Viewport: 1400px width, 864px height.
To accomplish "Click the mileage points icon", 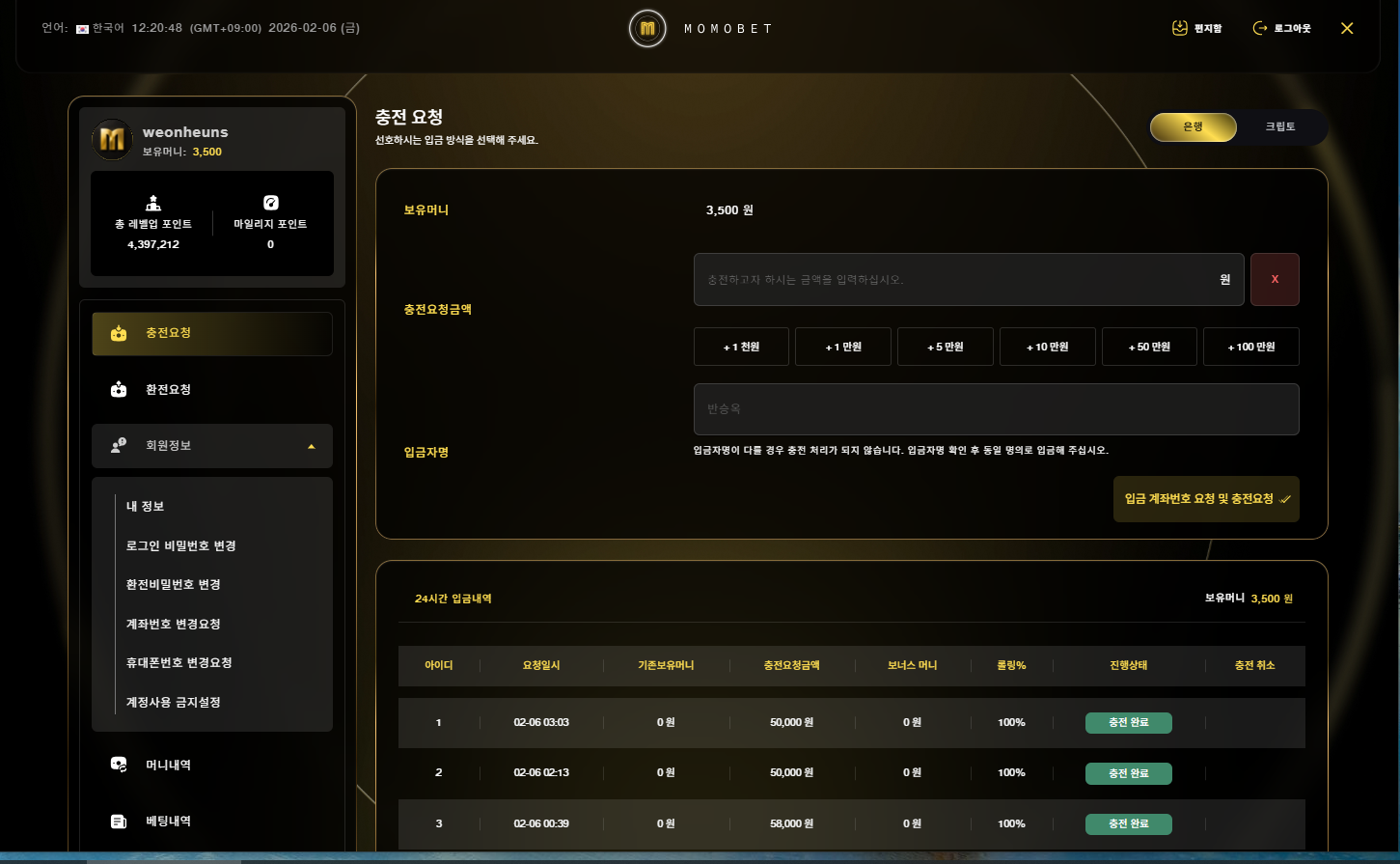I will 270,203.
